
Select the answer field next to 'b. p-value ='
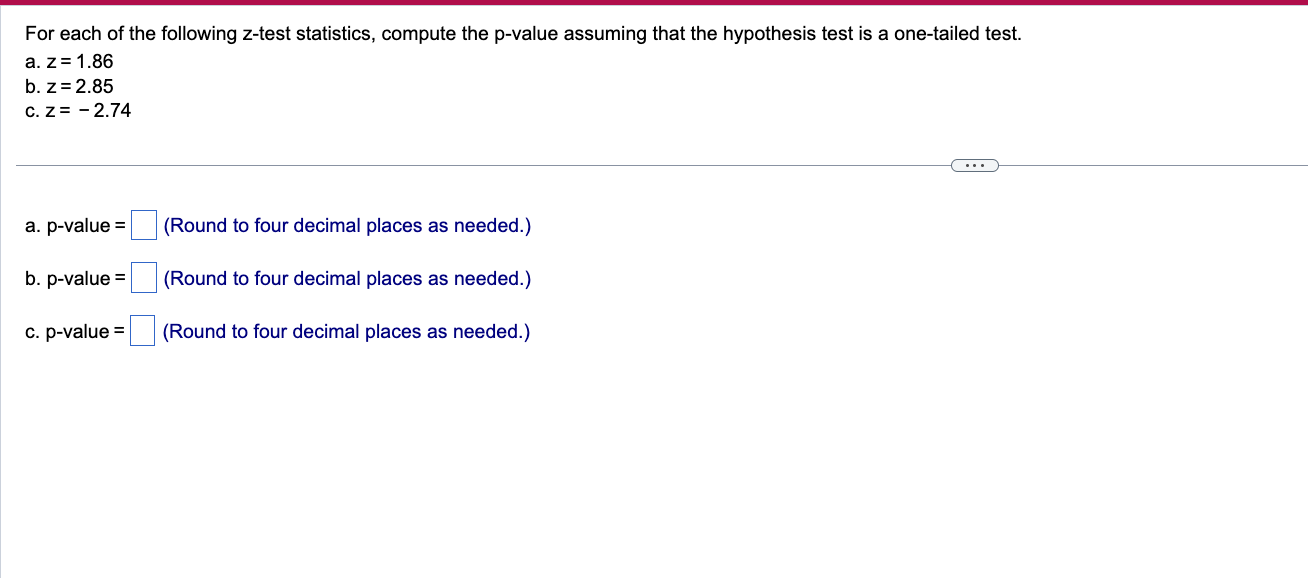pos(143,278)
